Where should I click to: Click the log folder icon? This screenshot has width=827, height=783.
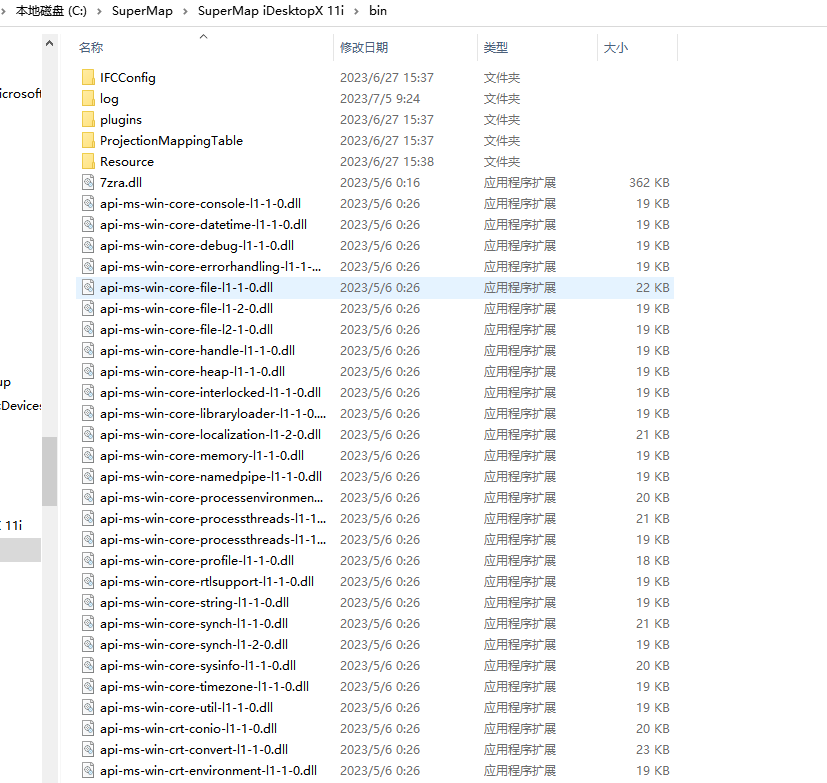click(88, 99)
